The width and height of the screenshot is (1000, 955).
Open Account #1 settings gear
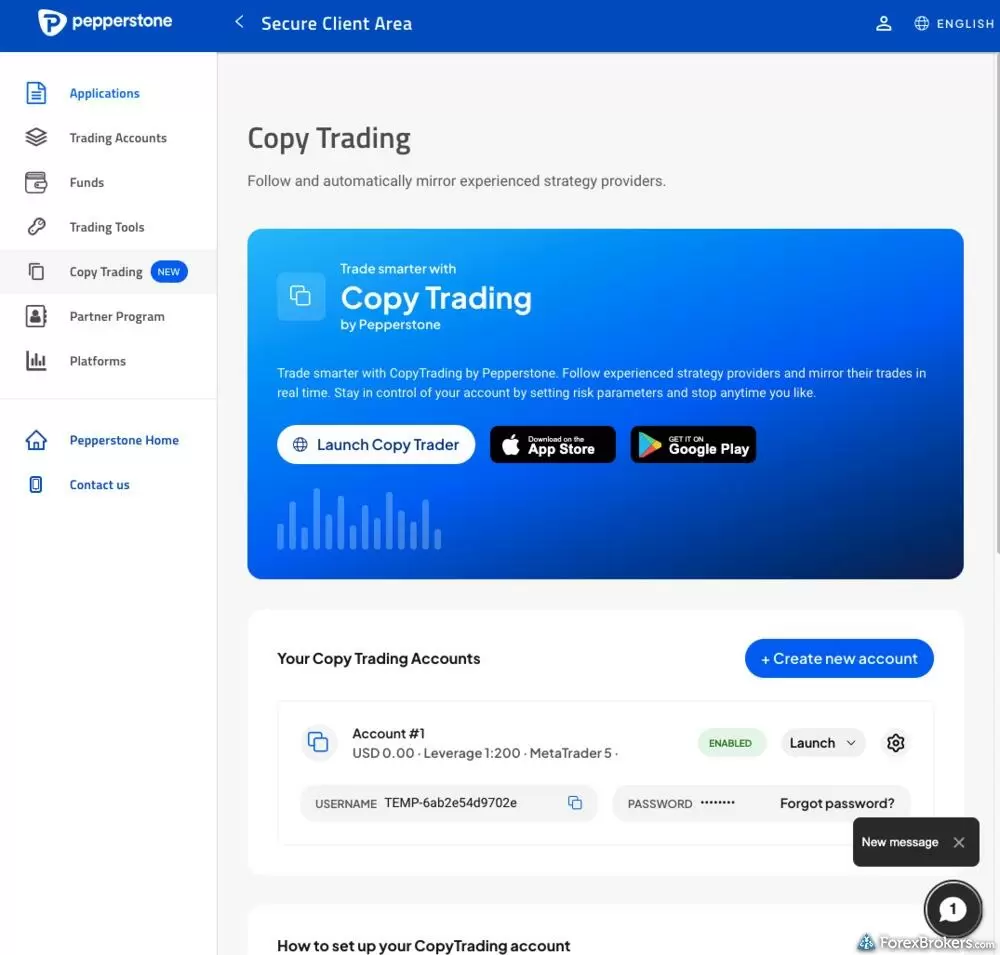pyautogui.click(x=895, y=743)
